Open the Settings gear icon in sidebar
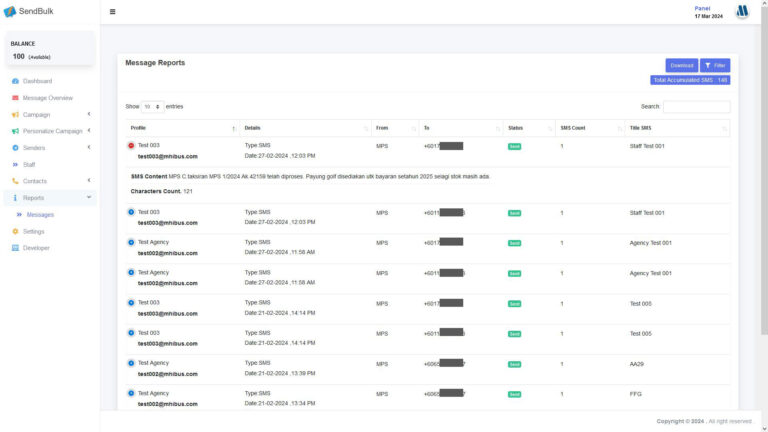This screenshot has height=432, width=768. [x=15, y=231]
